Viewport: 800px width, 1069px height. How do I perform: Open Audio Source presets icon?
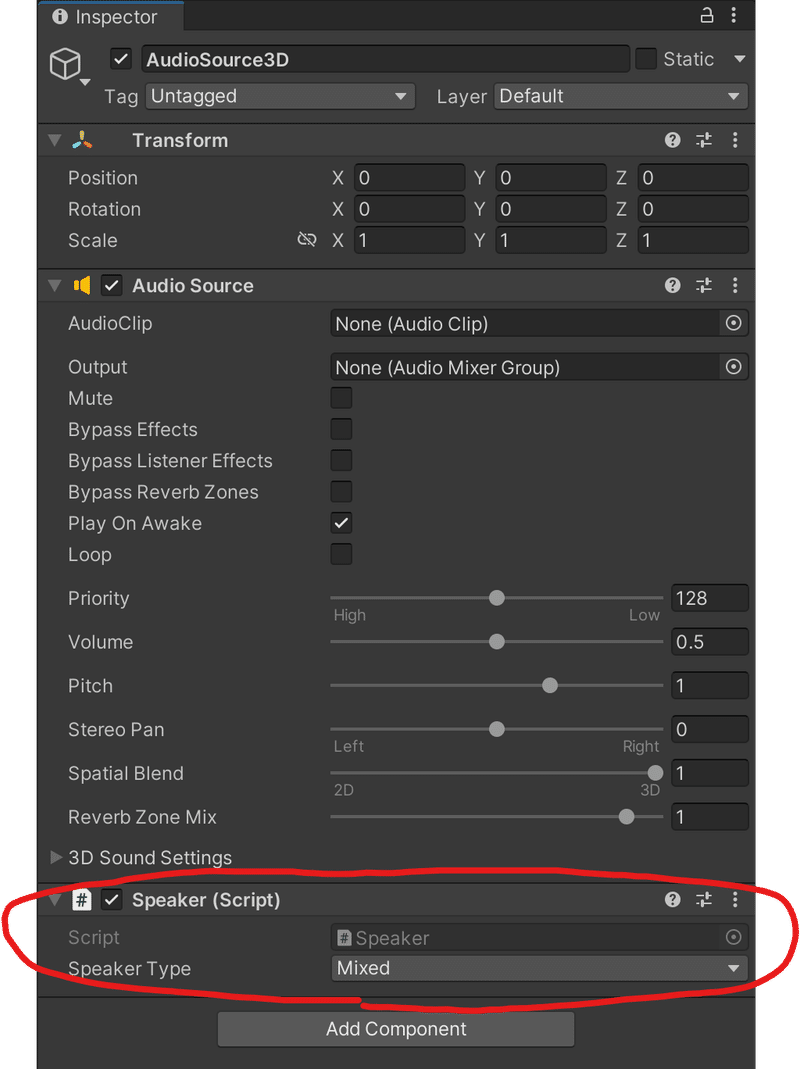click(x=704, y=285)
